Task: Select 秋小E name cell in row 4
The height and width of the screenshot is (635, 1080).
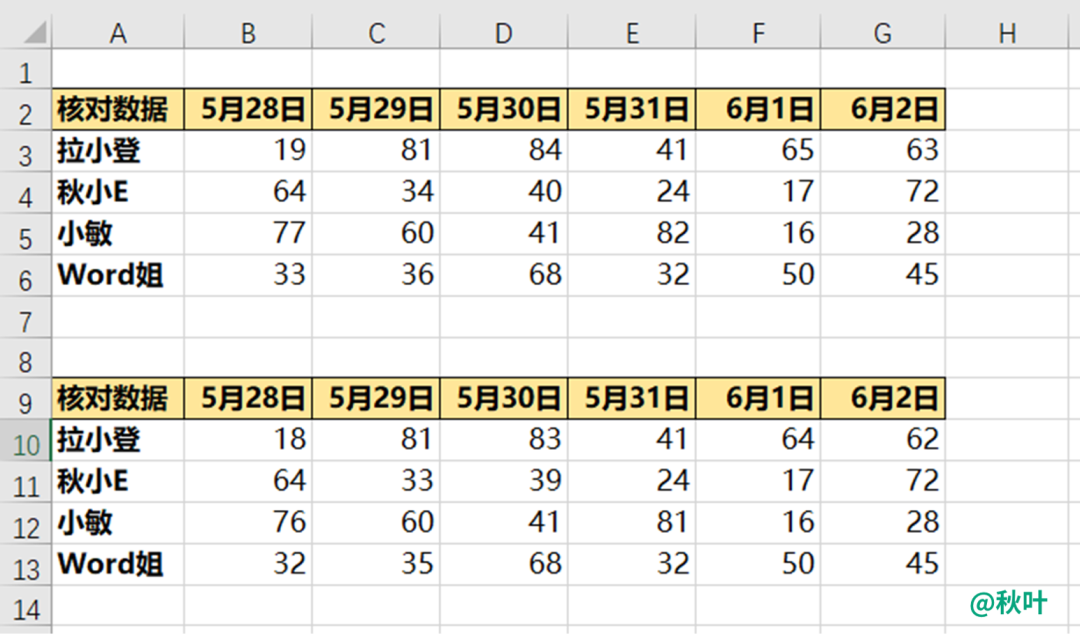Action: pos(118,191)
